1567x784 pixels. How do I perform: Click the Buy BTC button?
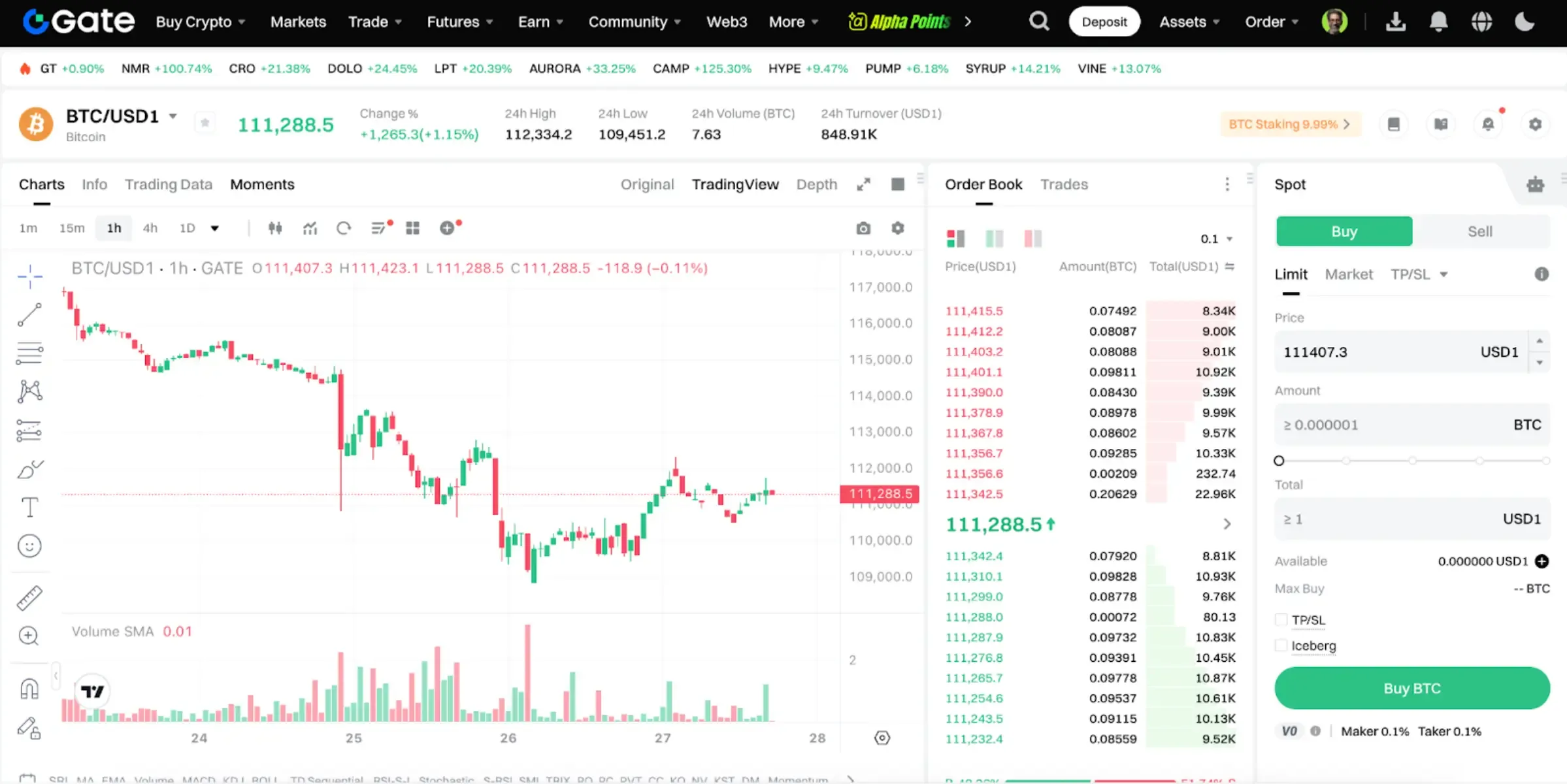tap(1411, 688)
